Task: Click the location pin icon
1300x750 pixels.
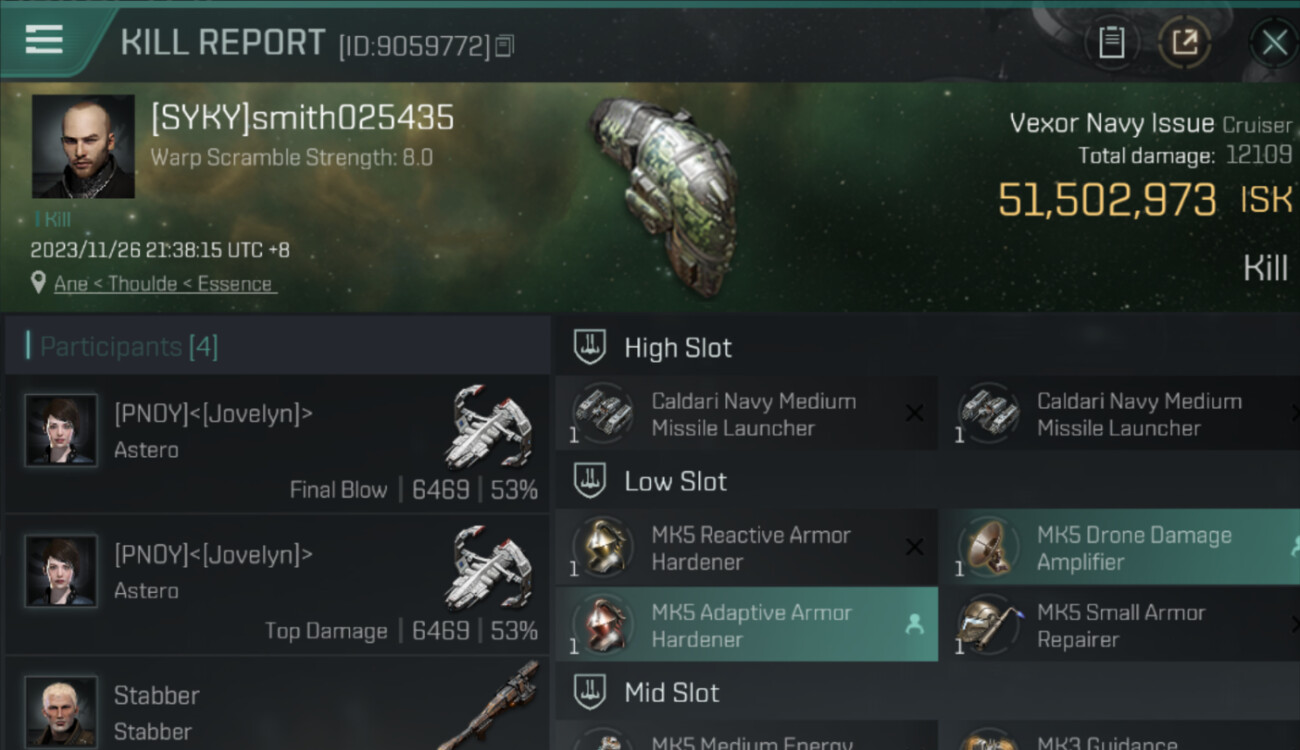Action: 39,283
